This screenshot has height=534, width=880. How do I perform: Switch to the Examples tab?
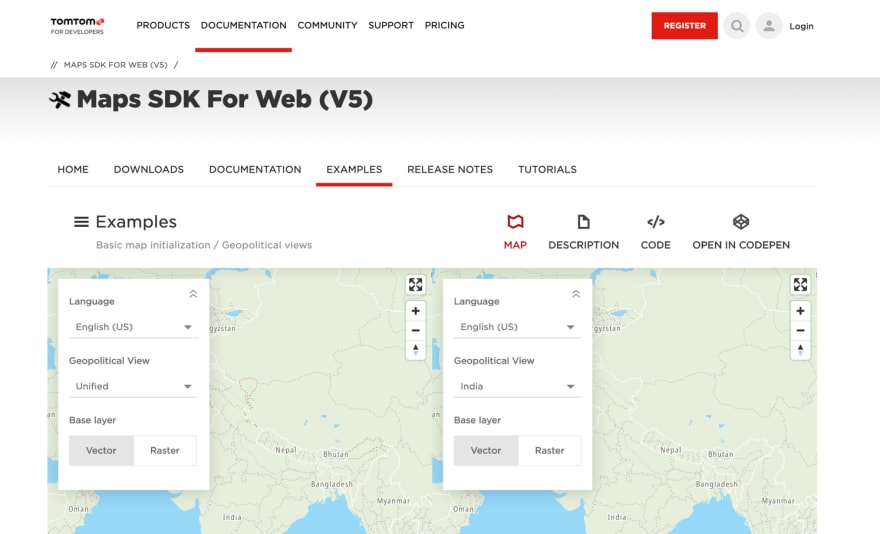click(x=354, y=170)
